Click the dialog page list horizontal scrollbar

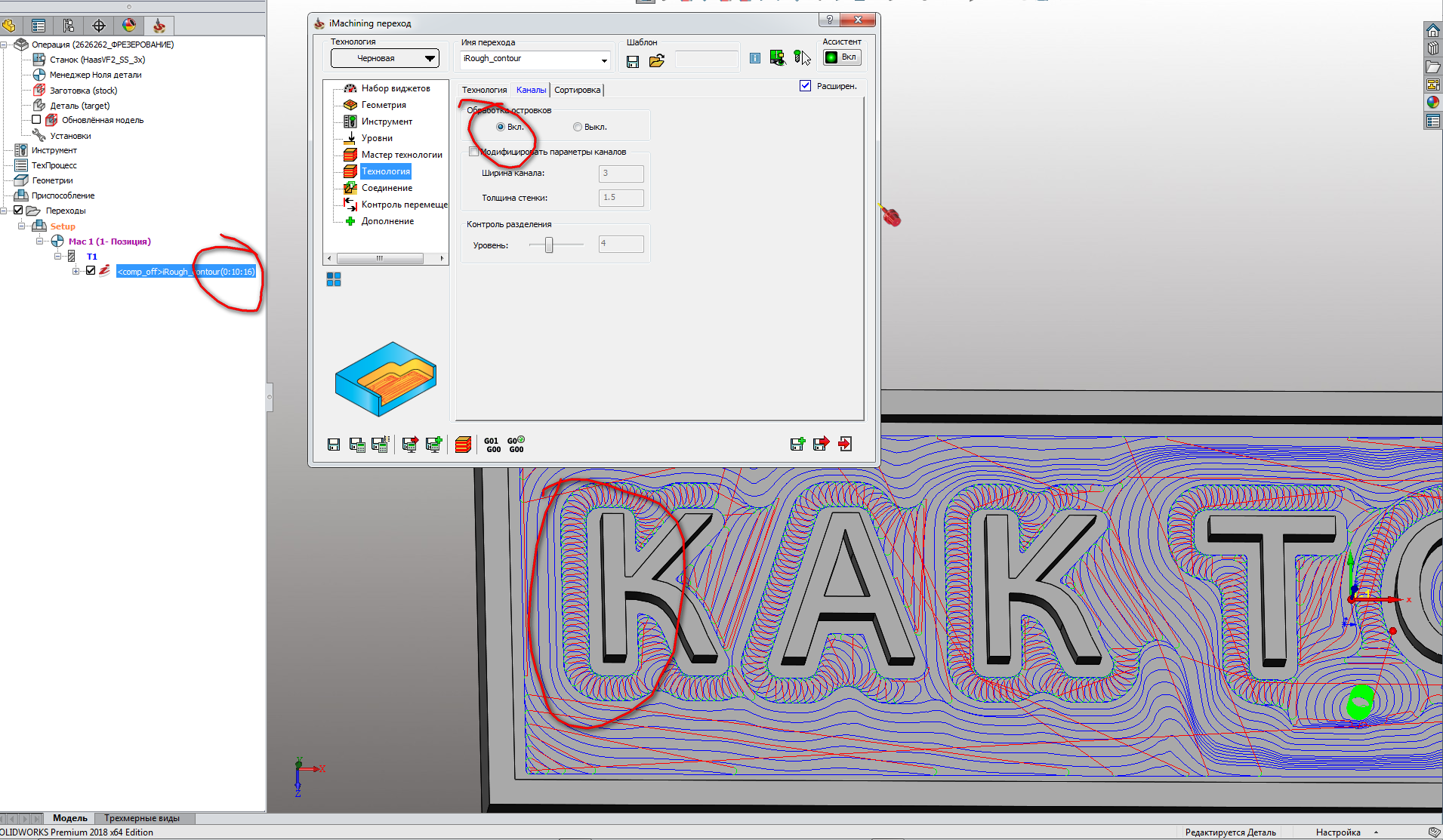click(386, 258)
